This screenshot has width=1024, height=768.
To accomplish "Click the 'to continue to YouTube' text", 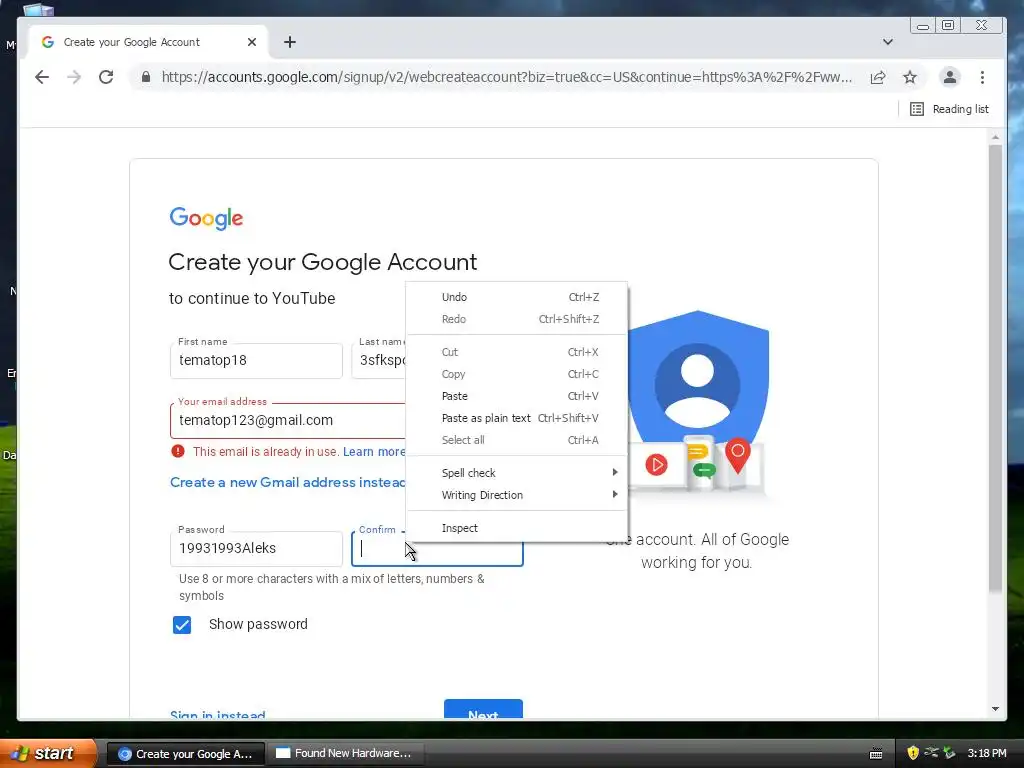I will pyautogui.click(x=252, y=298).
